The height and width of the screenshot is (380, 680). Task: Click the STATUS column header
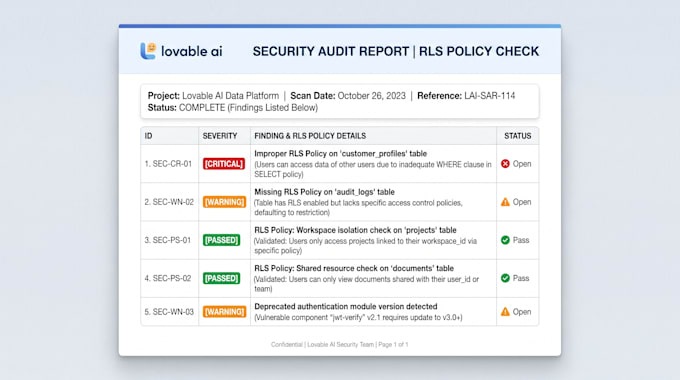517,136
